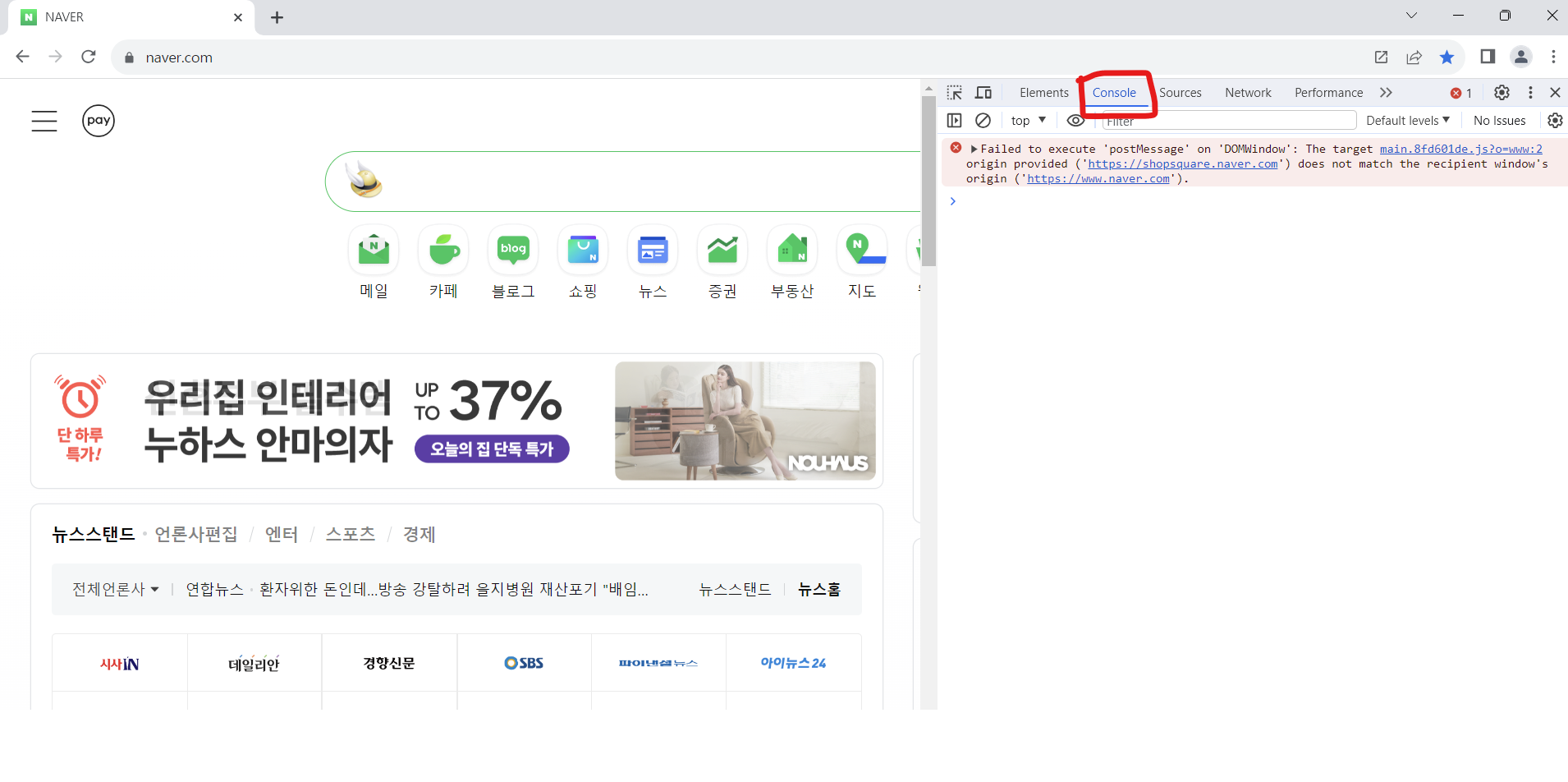Click the page vertical scrollbar thumb
Image resolution: width=1568 pixels, height=782 pixels.
(x=928, y=181)
